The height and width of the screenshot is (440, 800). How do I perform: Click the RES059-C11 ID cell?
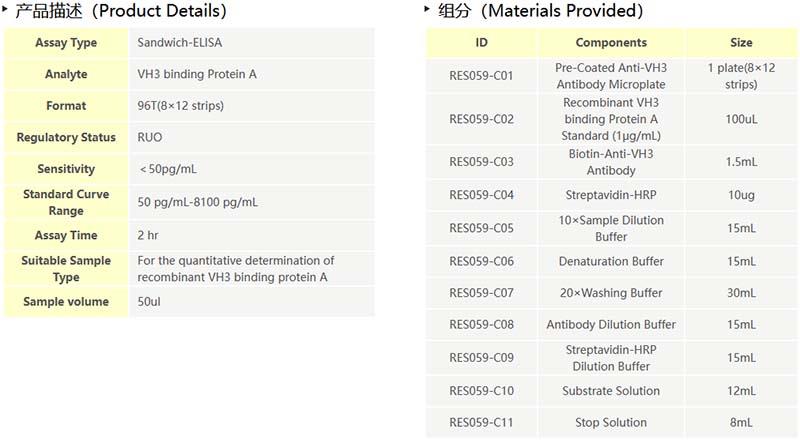pyautogui.click(x=481, y=423)
